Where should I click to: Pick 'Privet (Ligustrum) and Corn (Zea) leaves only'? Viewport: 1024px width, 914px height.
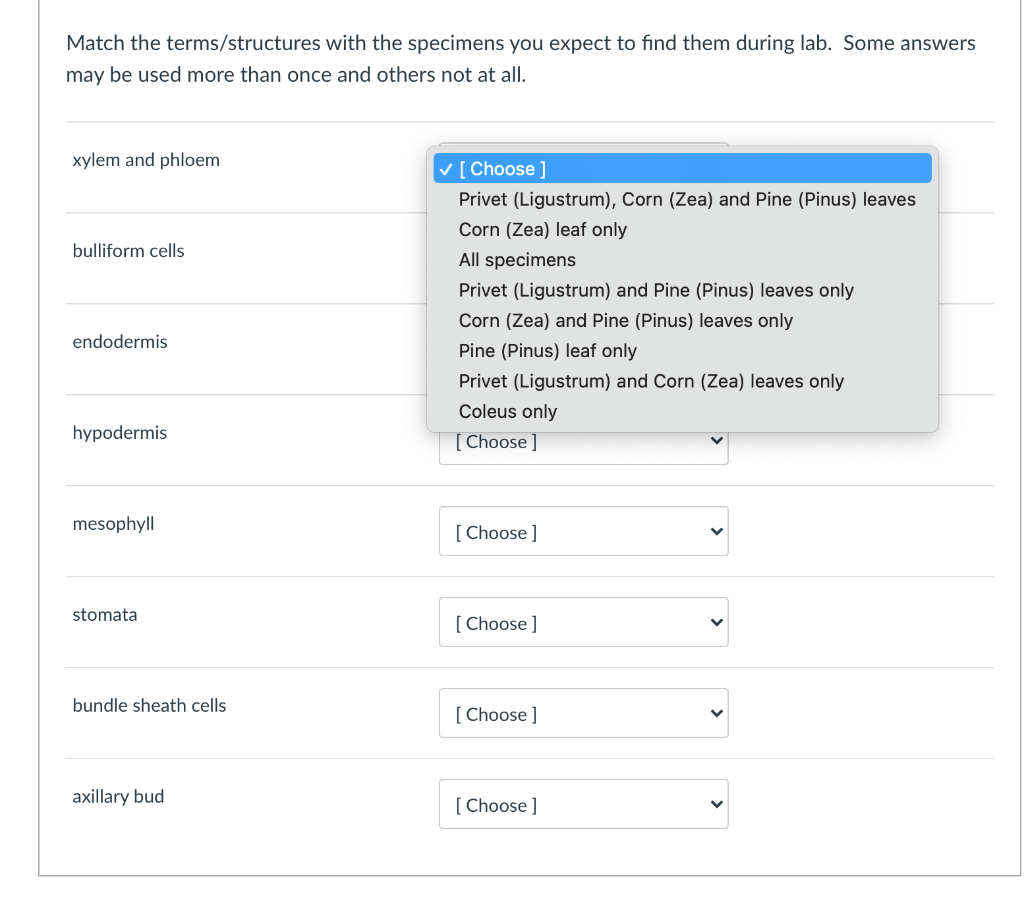[x=651, y=381]
